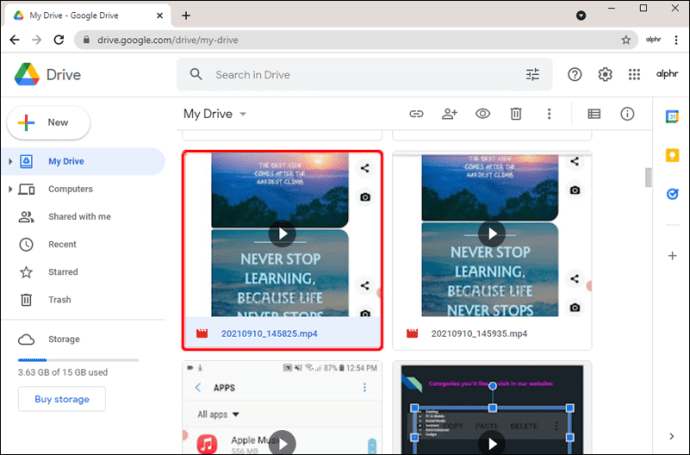Open the Settings gear icon
The height and width of the screenshot is (455, 690).
pyautogui.click(x=605, y=74)
